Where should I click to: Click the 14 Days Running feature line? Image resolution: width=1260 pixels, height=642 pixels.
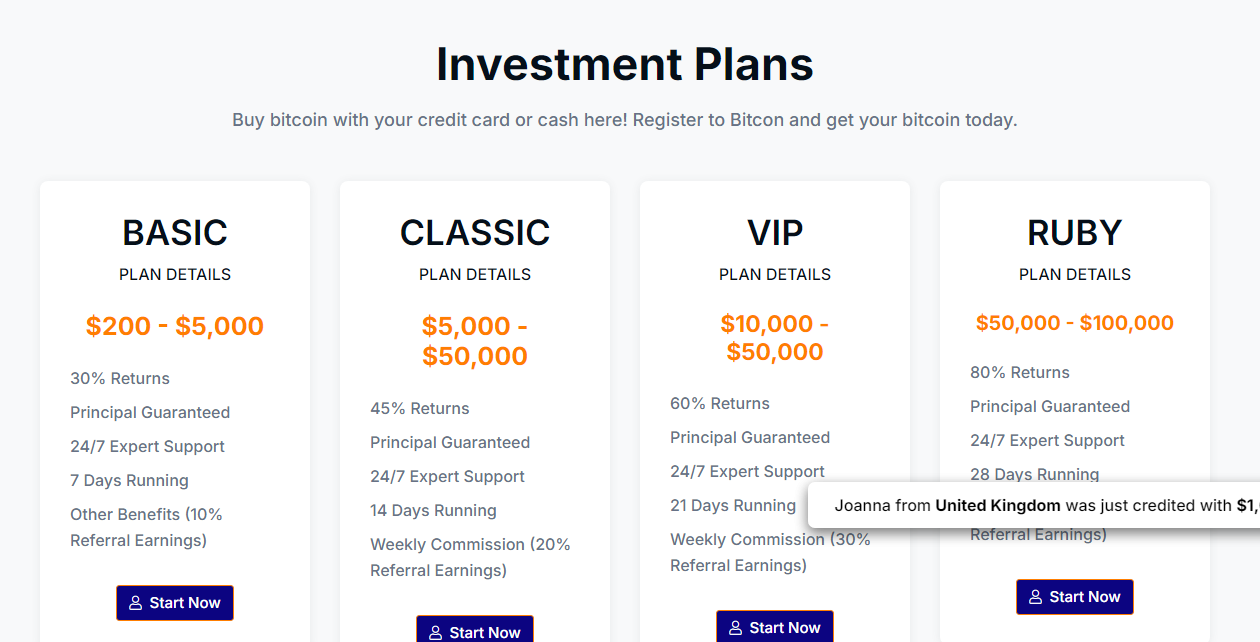(433, 510)
